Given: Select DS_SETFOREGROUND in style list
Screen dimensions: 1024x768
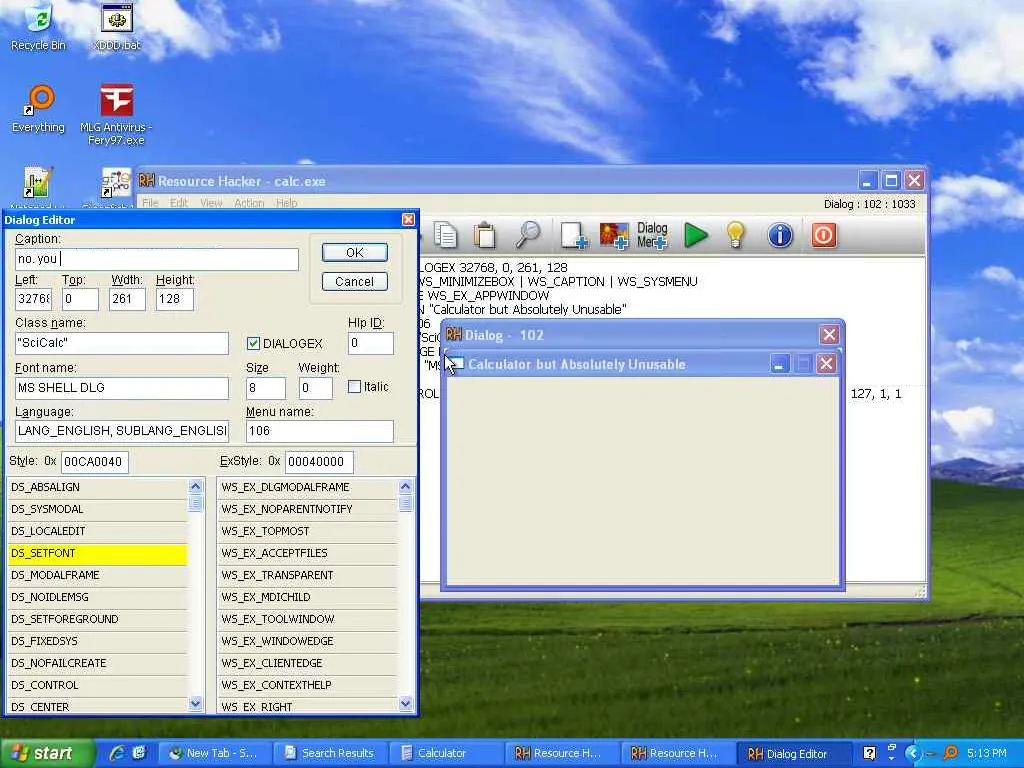Looking at the screenshot, I should pyautogui.click(x=97, y=619).
